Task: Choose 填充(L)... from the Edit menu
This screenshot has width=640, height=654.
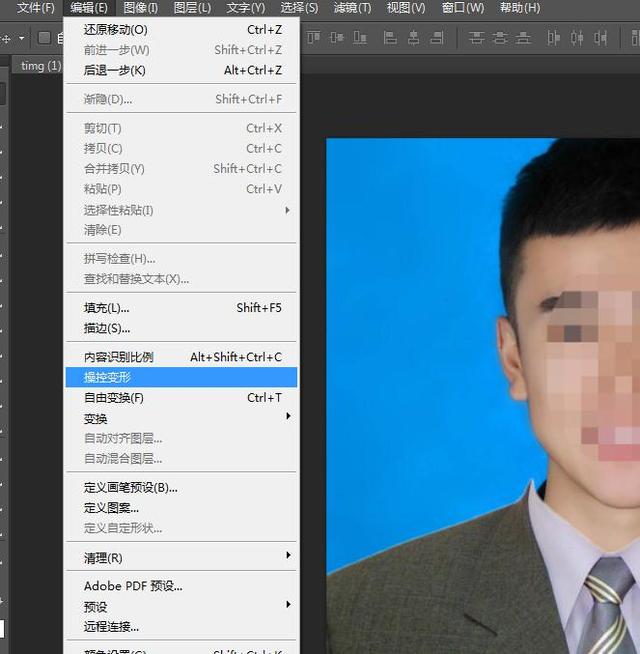Action: [181, 308]
